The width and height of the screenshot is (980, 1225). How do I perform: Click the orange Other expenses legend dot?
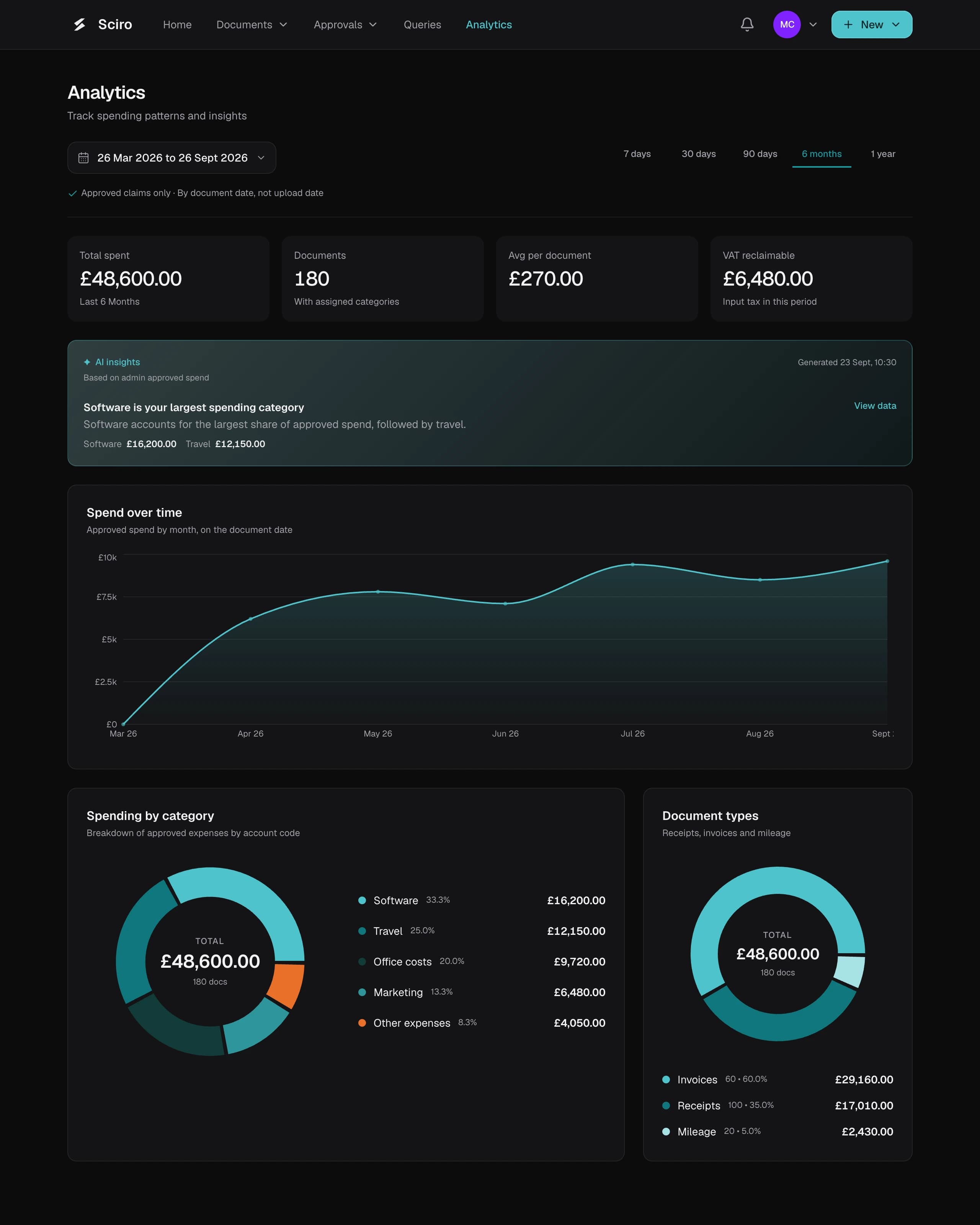coord(362,1023)
